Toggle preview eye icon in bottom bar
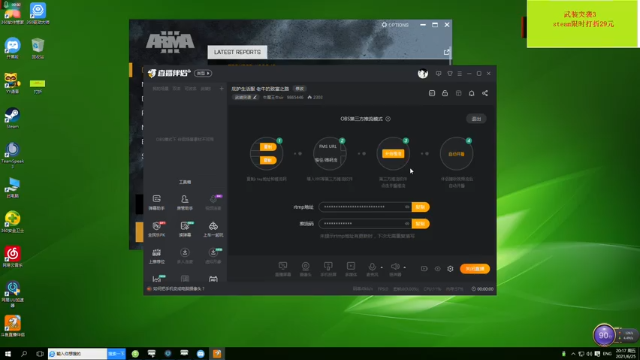Screen dimensions: 640x360 (x=438, y=269)
